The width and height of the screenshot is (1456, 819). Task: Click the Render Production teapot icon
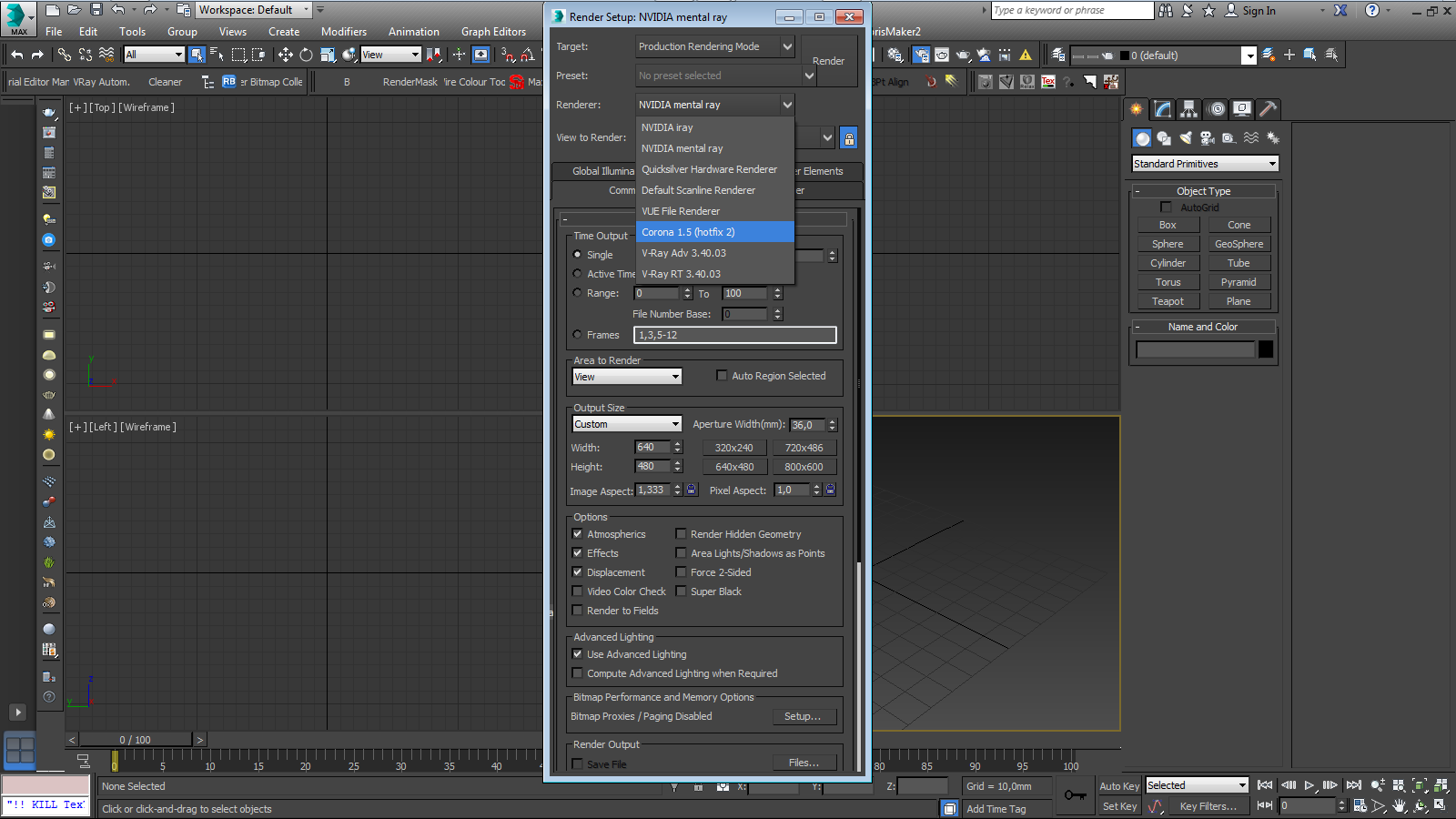click(x=963, y=55)
